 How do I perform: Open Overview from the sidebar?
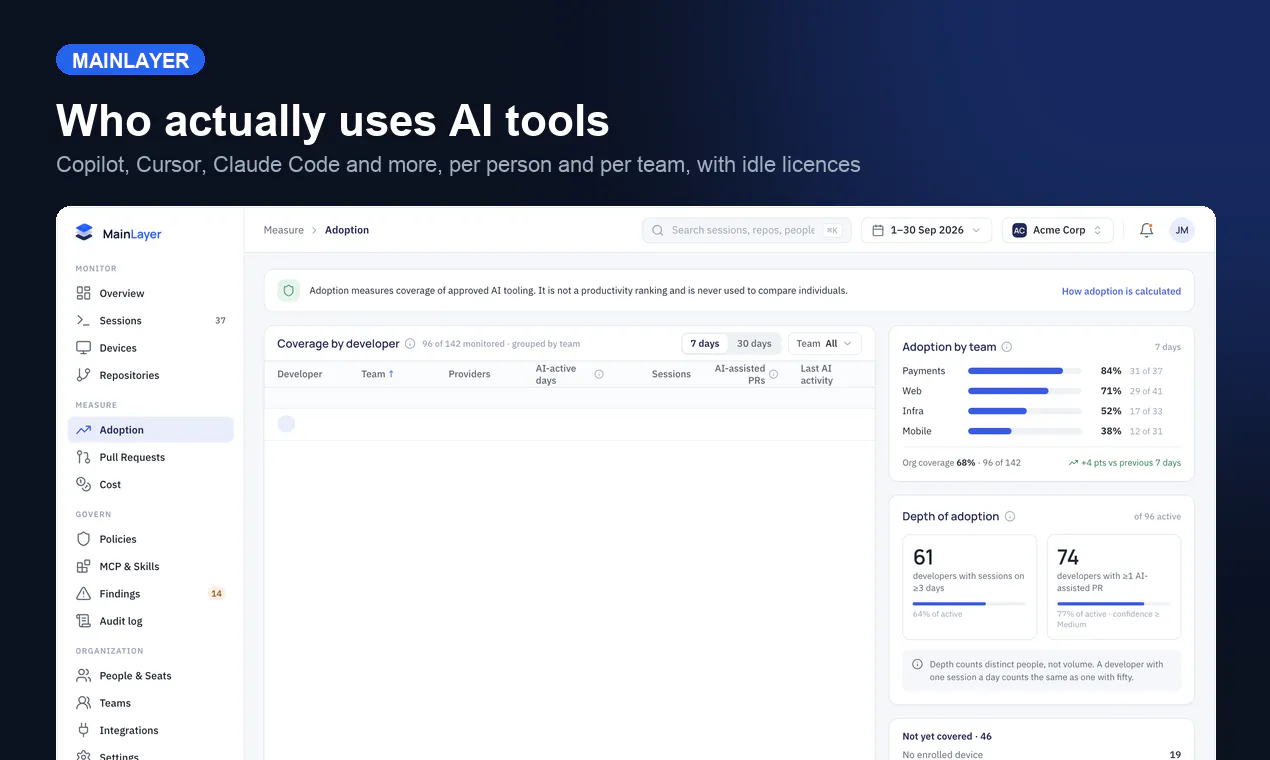pyautogui.click(x=150, y=293)
